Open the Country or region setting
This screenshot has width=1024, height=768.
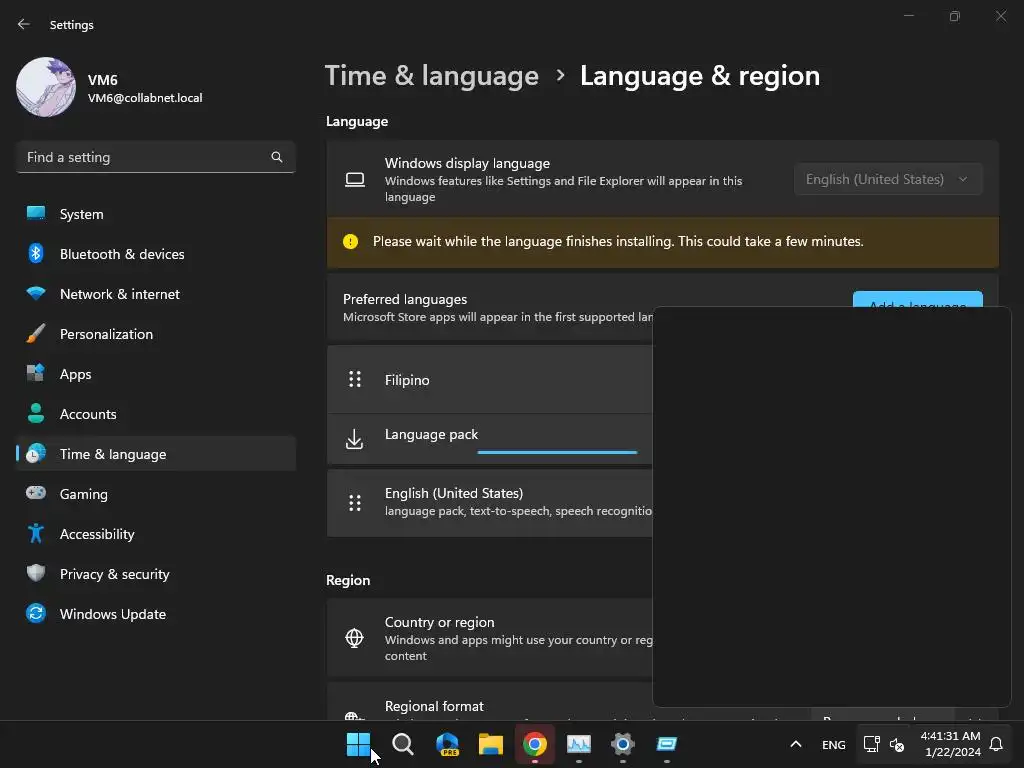click(x=490, y=637)
